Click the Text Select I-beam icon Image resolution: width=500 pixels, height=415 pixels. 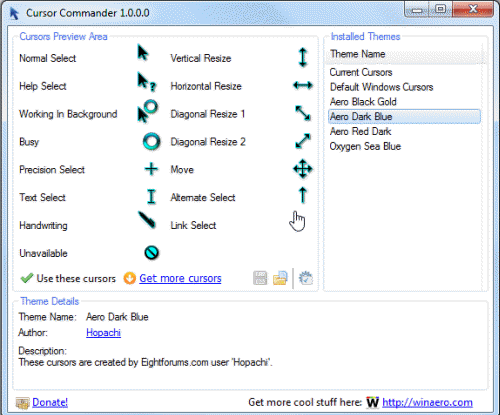(x=151, y=197)
